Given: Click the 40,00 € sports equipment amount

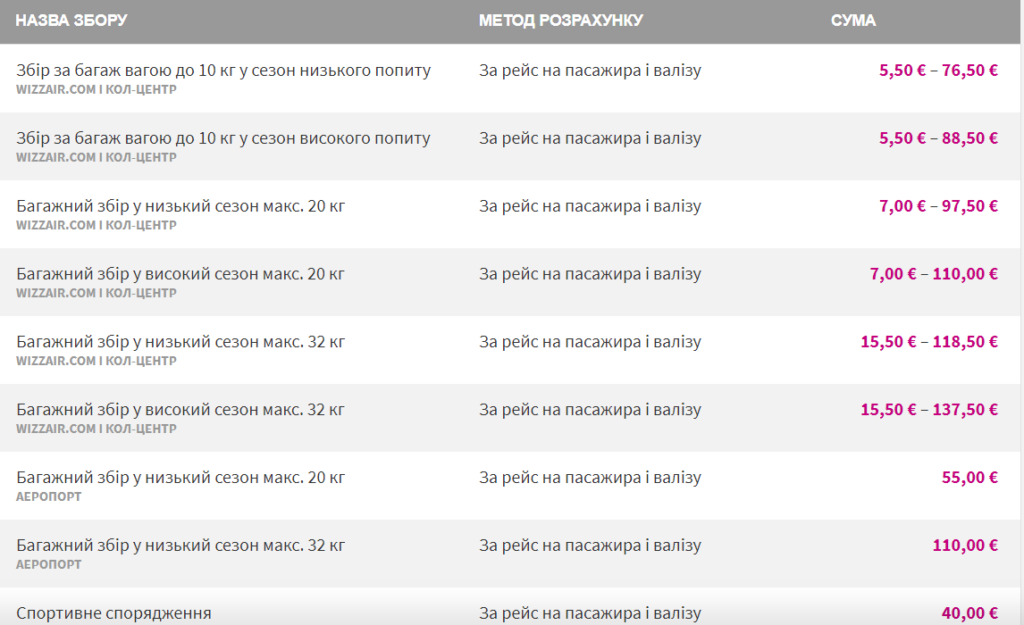Looking at the screenshot, I should (x=969, y=613).
